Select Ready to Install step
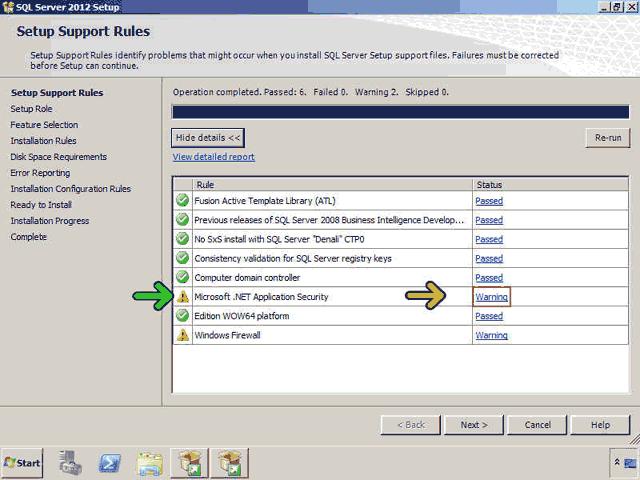The height and width of the screenshot is (480, 640). (41, 204)
